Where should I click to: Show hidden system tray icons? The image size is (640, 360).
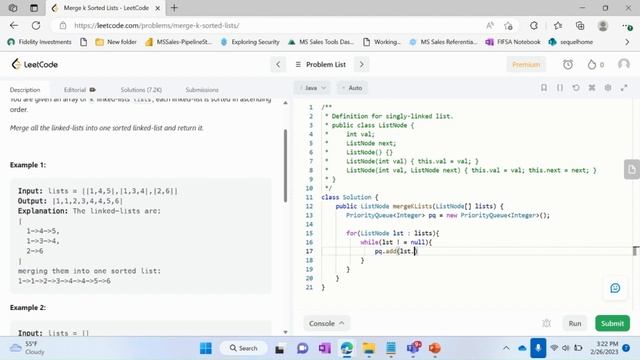(x=506, y=348)
